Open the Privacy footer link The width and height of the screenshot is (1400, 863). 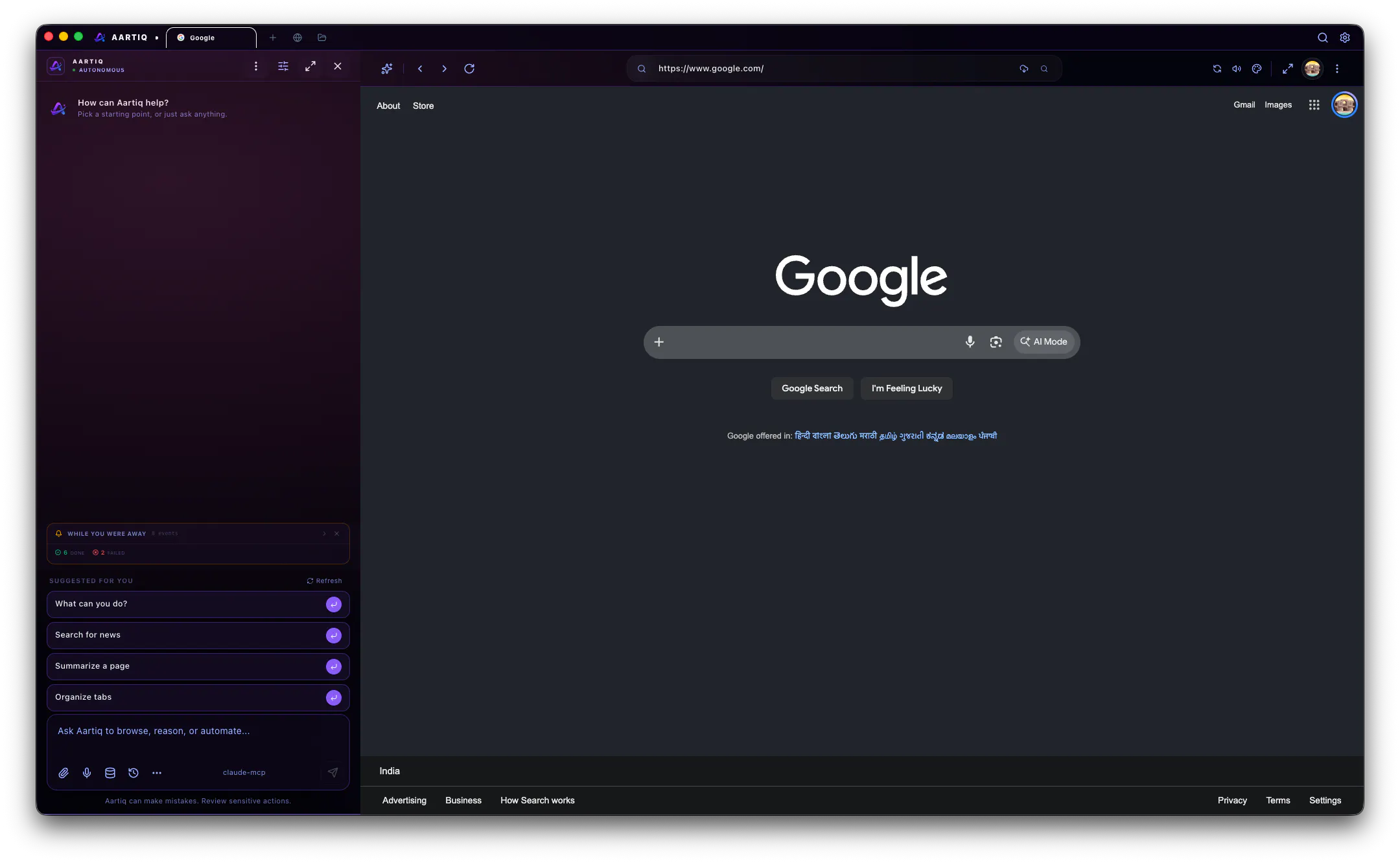coord(1232,801)
